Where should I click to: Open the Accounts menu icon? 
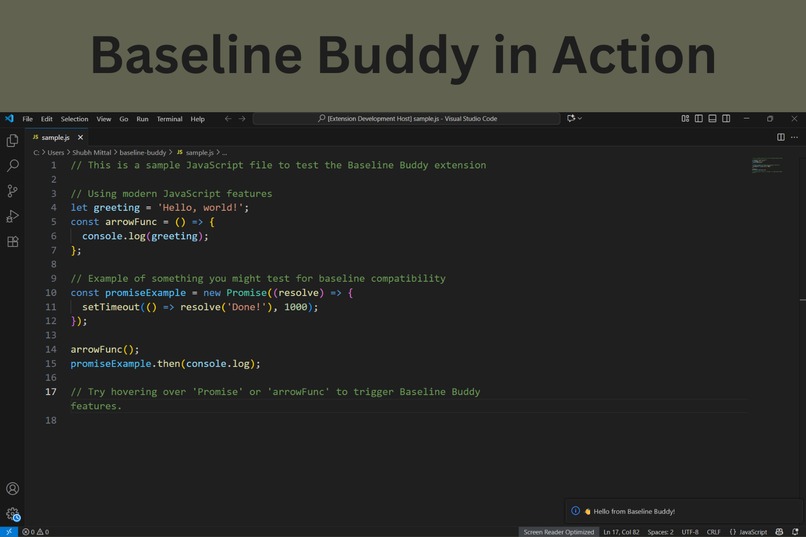coord(12,488)
